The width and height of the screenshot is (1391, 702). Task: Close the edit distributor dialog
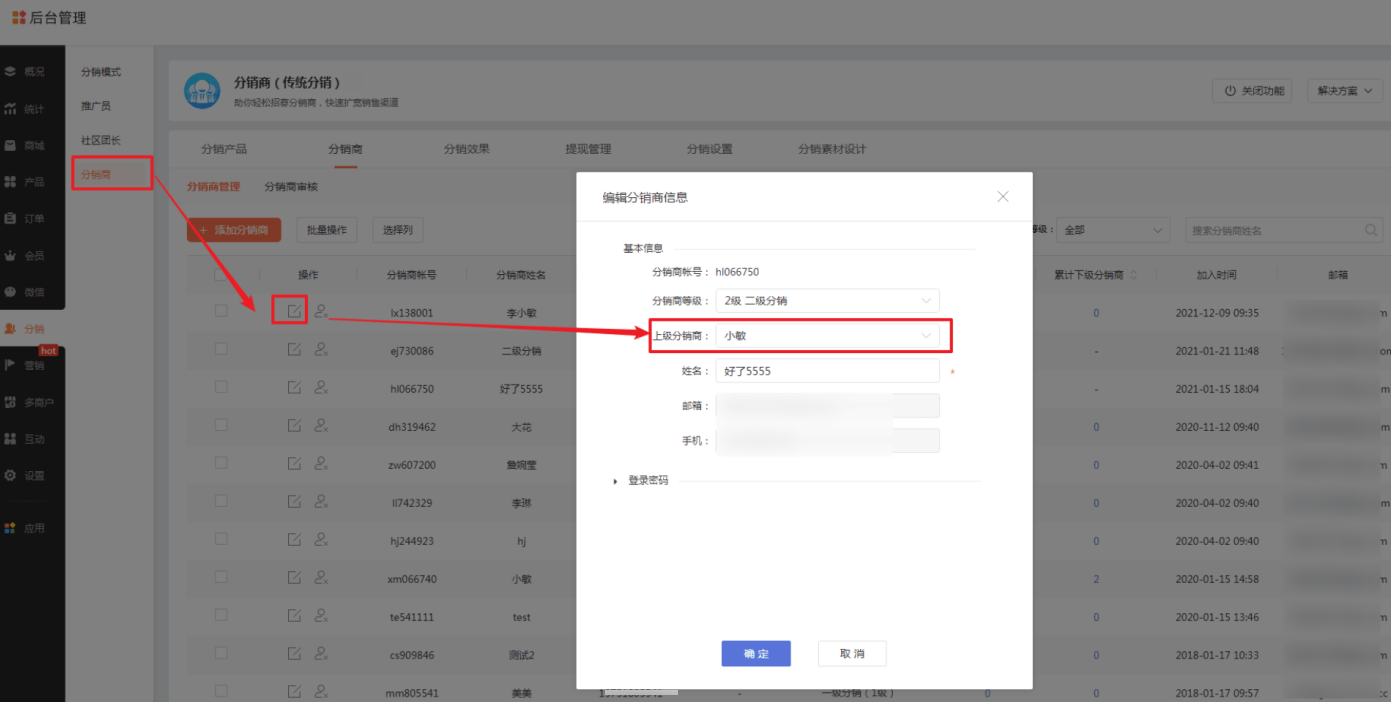click(x=1003, y=197)
